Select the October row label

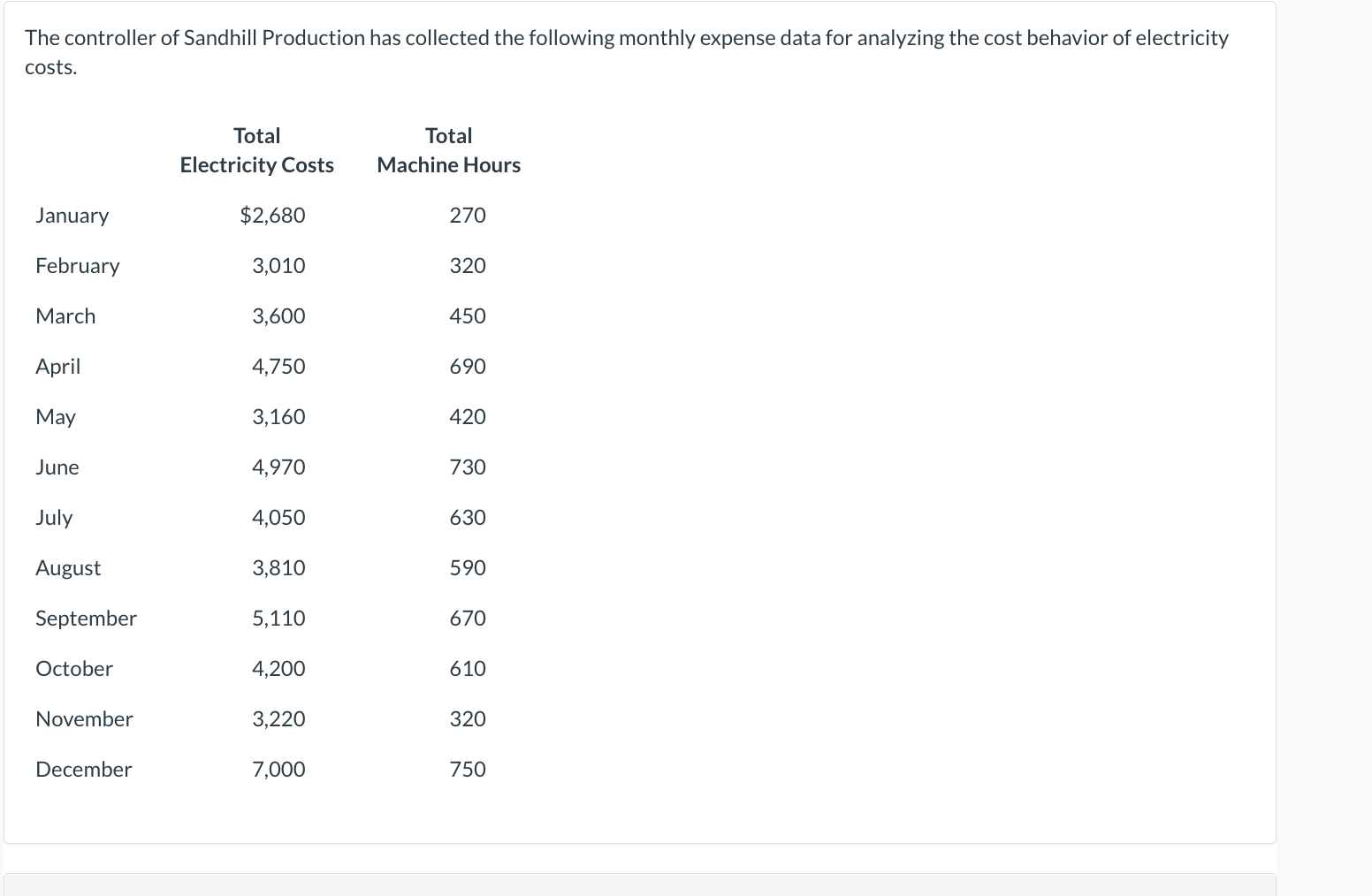coord(74,669)
